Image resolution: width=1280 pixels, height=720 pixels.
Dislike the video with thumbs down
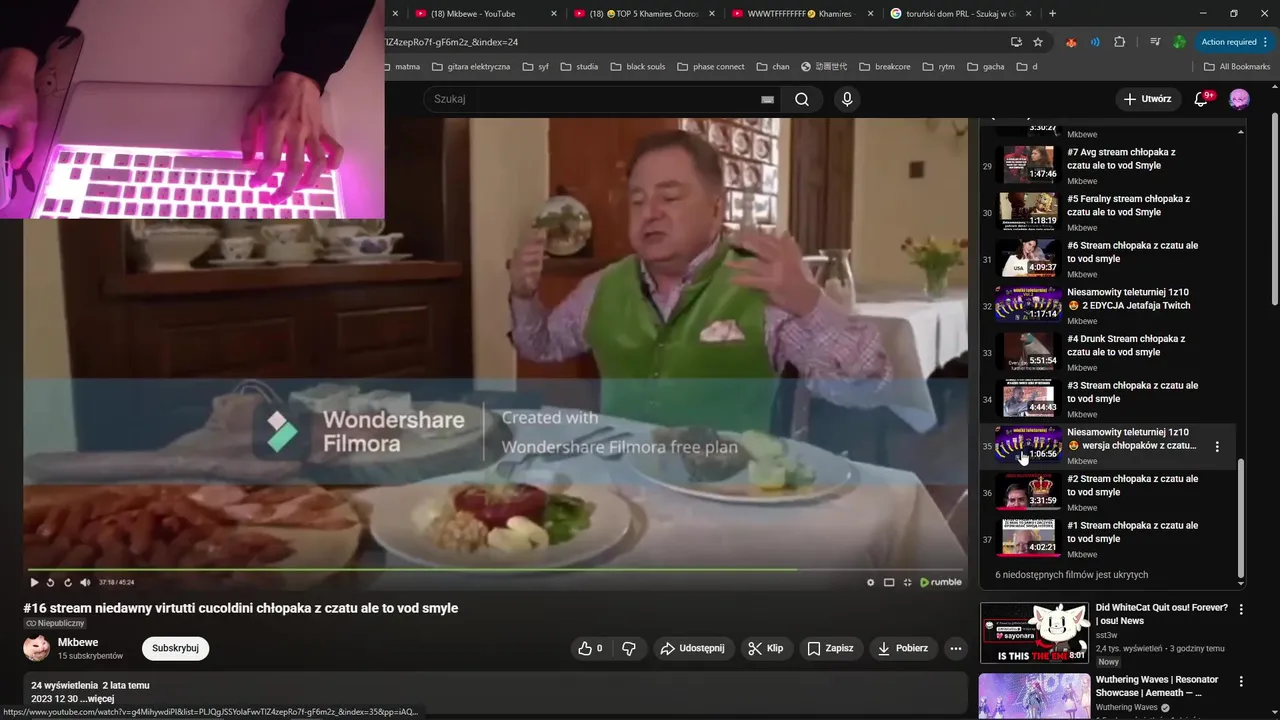point(629,648)
